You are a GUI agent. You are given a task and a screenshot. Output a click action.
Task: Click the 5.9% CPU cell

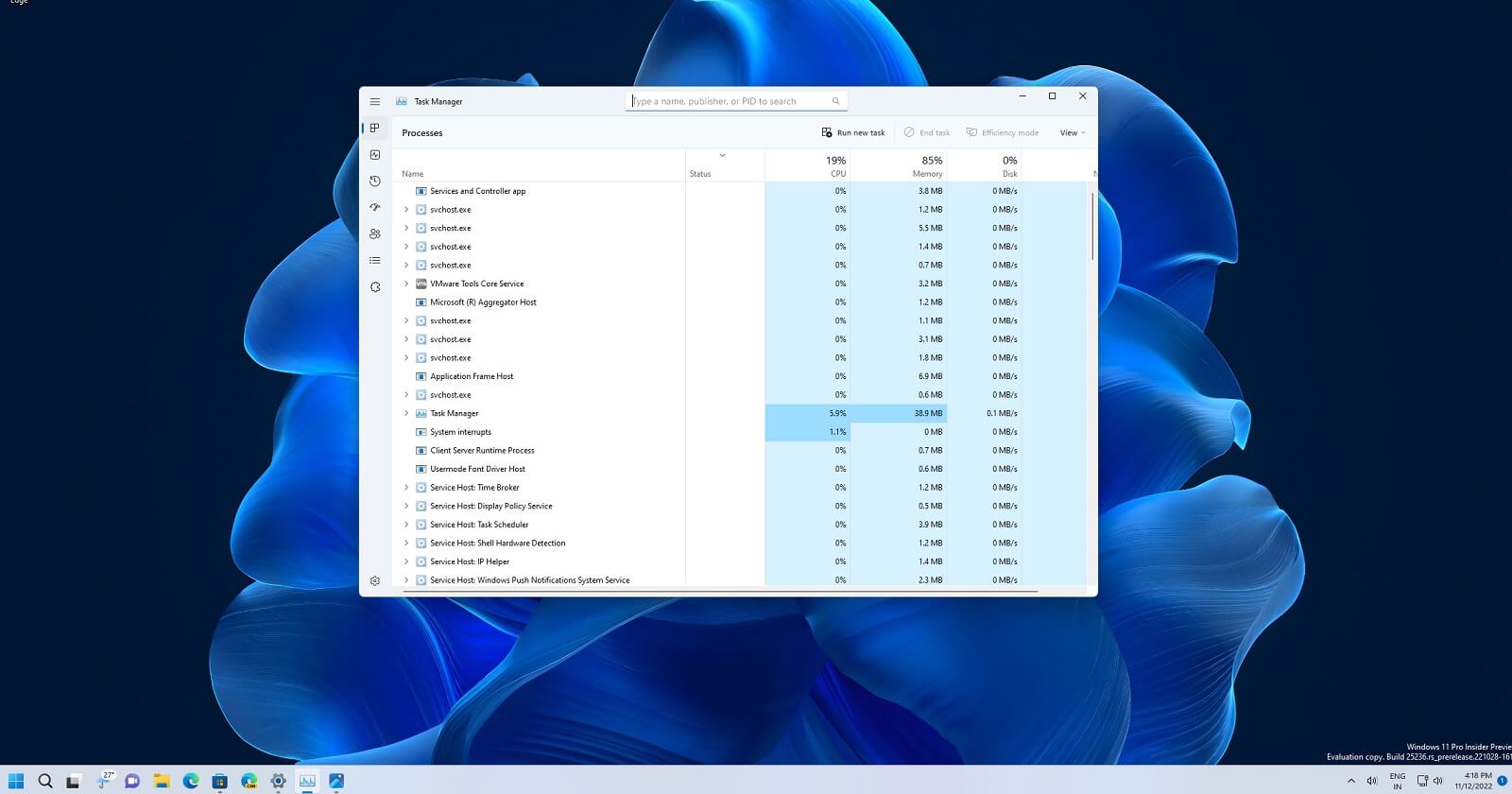click(807, 413)
